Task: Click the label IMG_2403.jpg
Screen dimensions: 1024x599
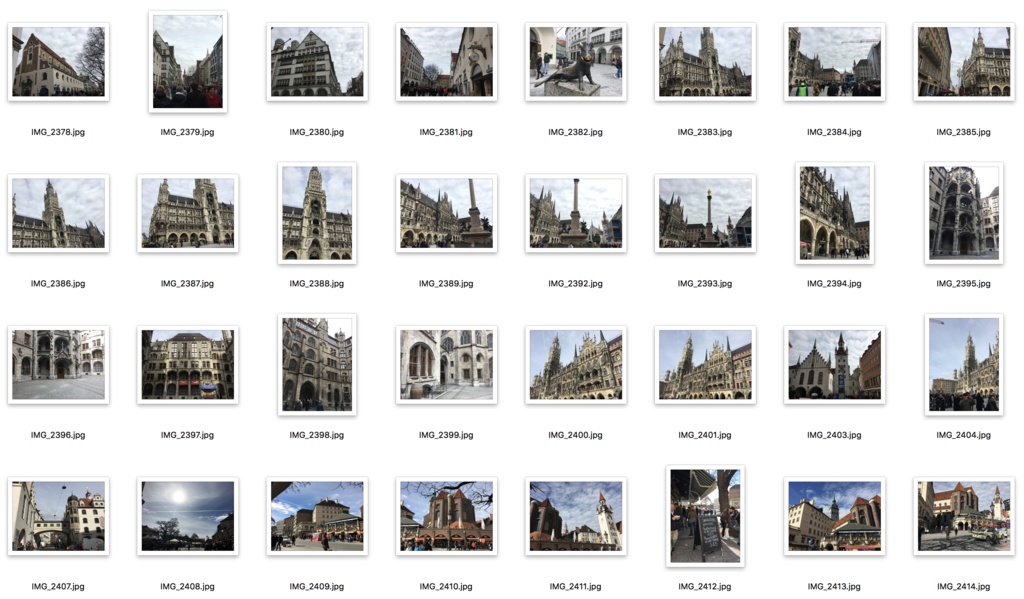Action: [834, 435]
